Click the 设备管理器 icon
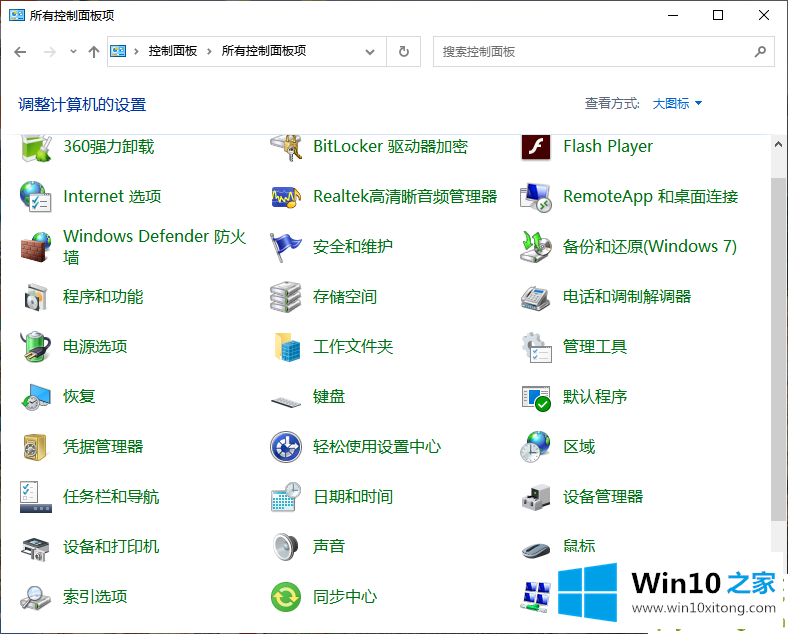This screenshot has height=634, width=788. click(x=536, y=497)
